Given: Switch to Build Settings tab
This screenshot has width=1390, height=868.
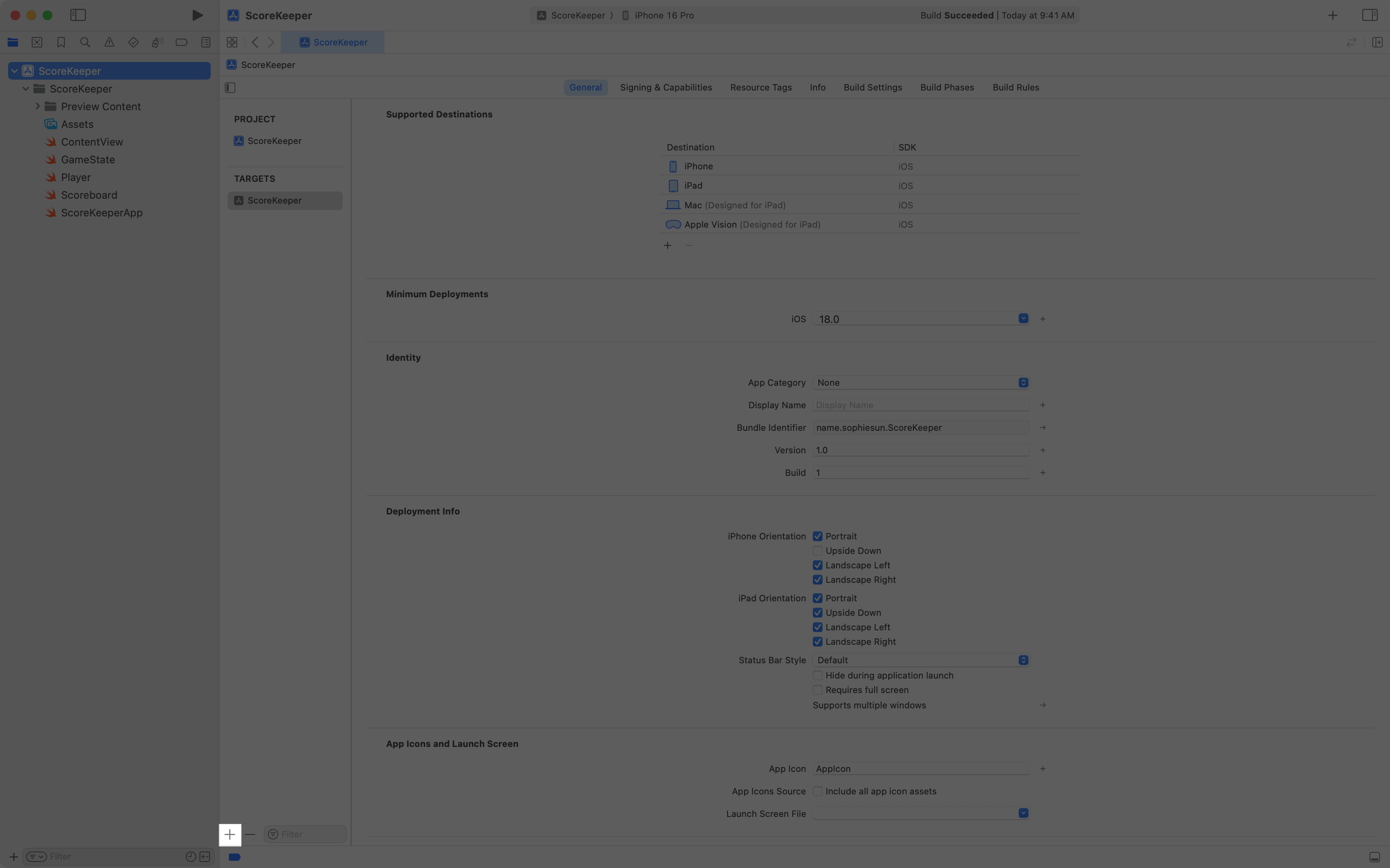Looking at the screenshot, I should [872, 88].
